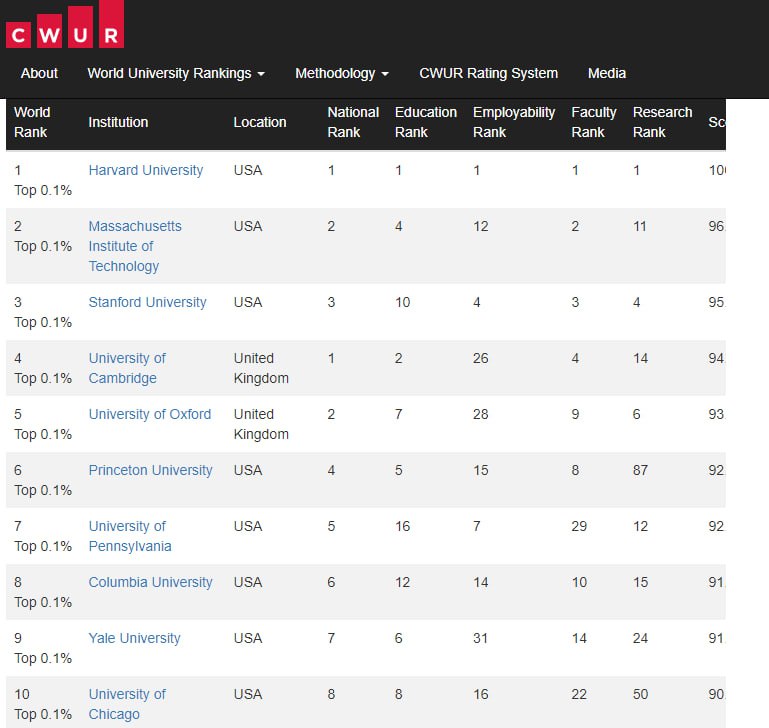
Task: Open Massachusetts Institute of Technology link
Action: pyautogui.click(x=135, y=246)
